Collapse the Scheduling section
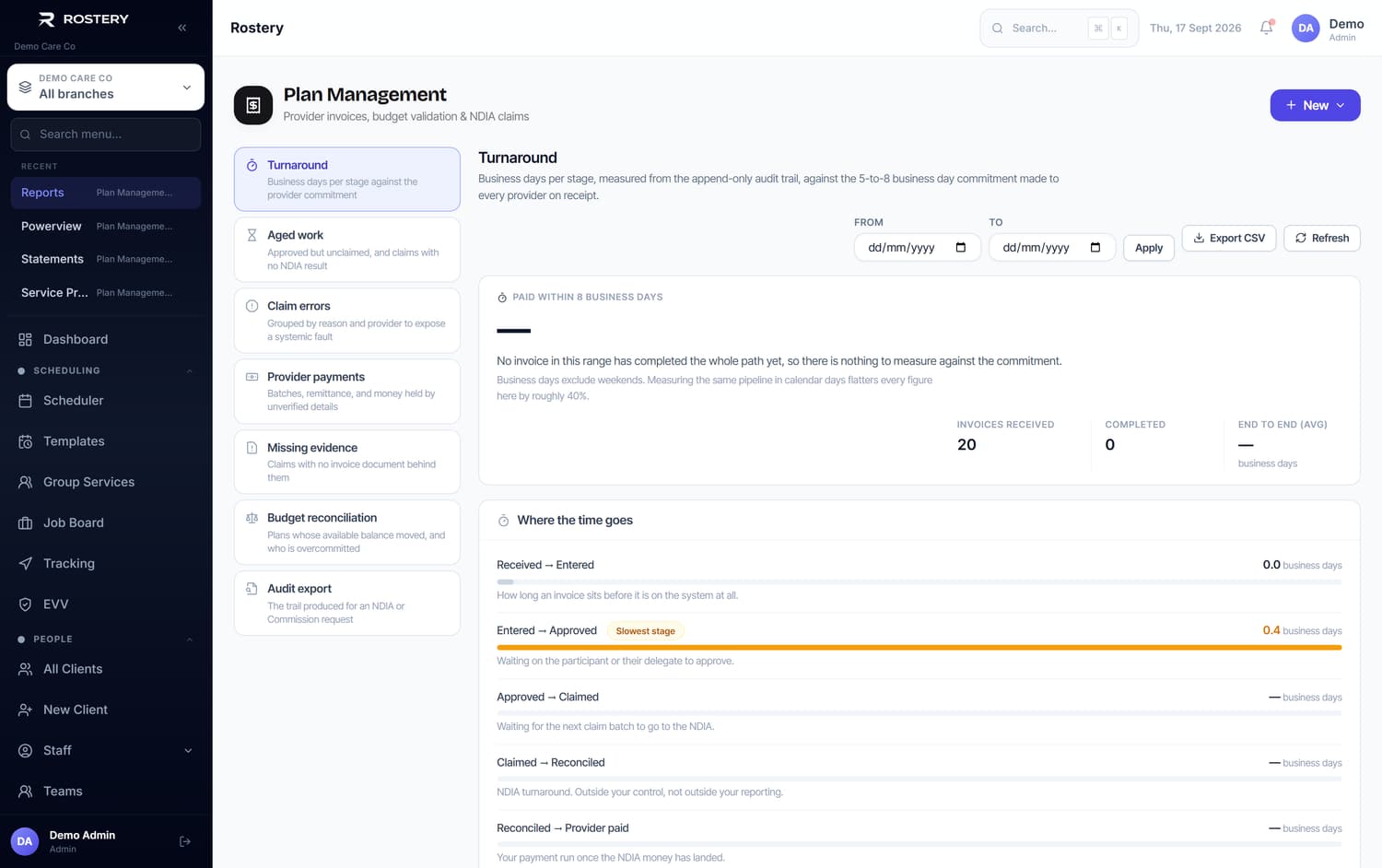The image size is (1382, 868). (x=190, y=371)
